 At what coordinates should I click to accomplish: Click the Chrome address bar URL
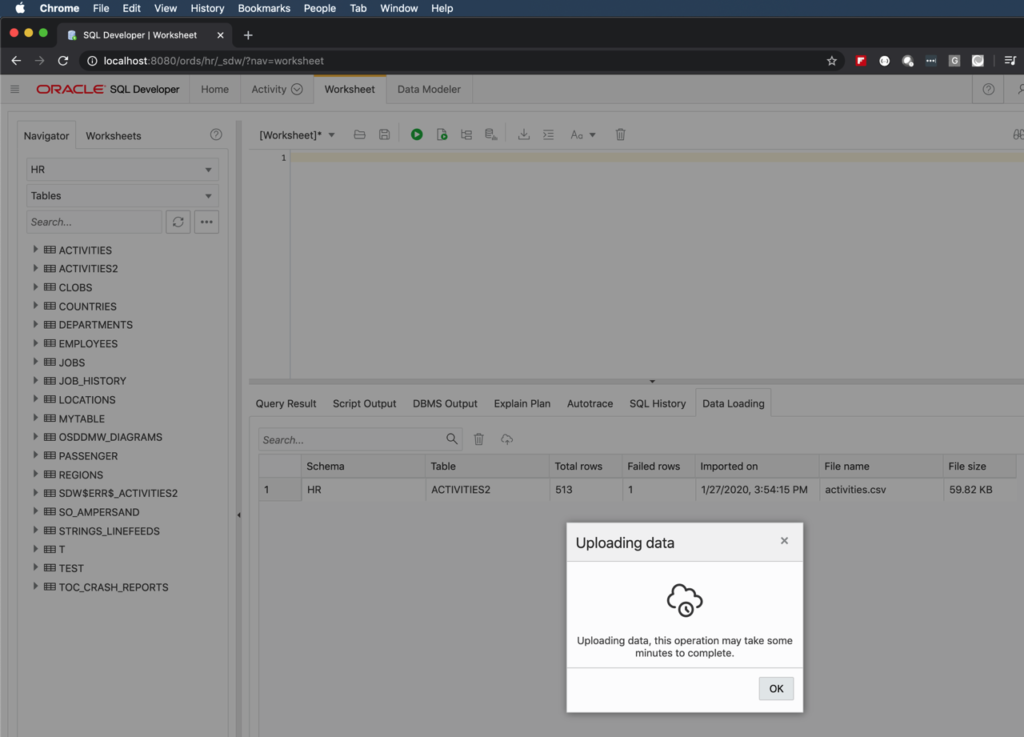tap(214, 61)
